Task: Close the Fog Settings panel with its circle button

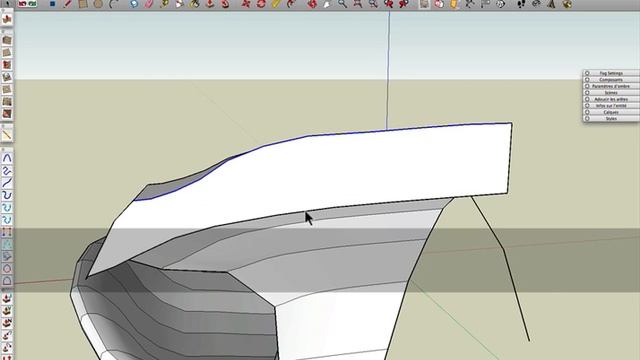Action: (x=587, y=73)
